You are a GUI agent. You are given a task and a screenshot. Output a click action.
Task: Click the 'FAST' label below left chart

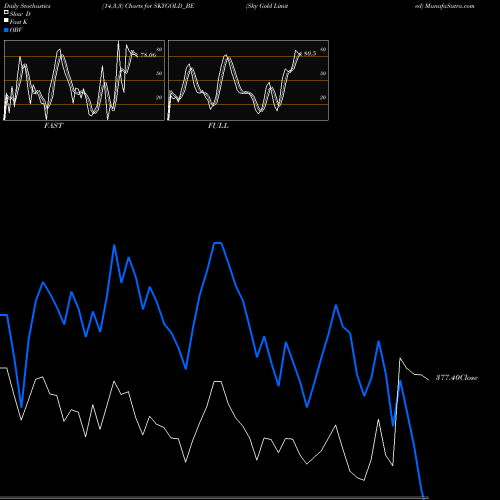click(x=53, y=126)
